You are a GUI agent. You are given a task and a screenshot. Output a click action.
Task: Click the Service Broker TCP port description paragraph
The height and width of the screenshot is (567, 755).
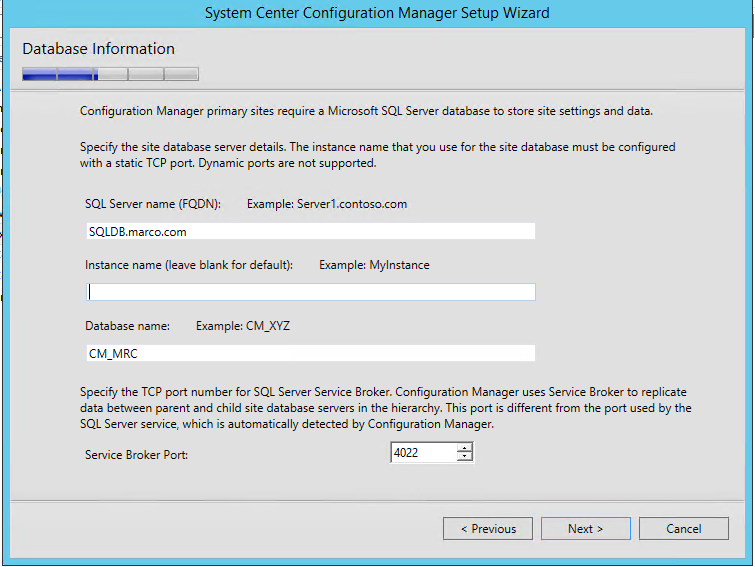point(385,408)
